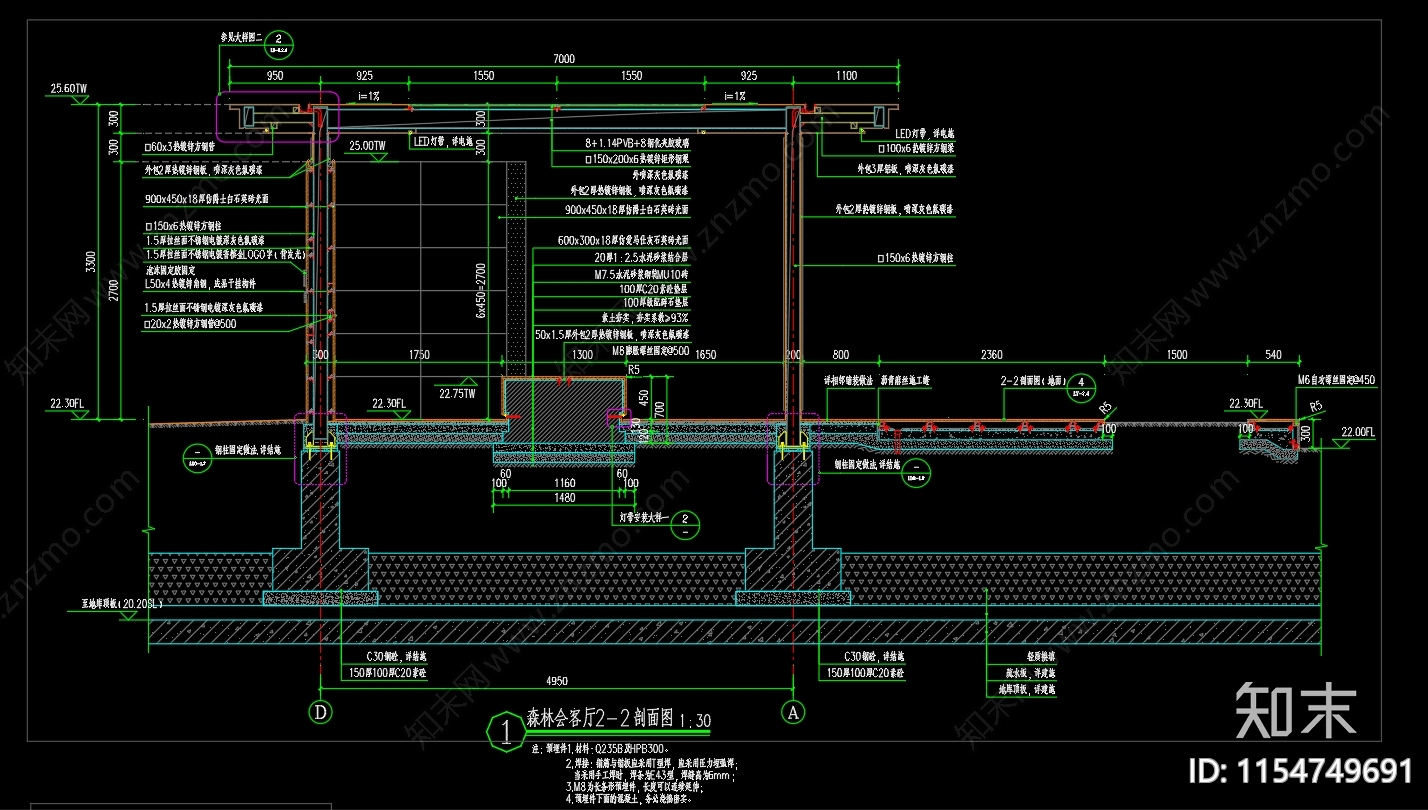Click the 1650 dimension text
1428x810 pixels.
click(x=706, y=354)
